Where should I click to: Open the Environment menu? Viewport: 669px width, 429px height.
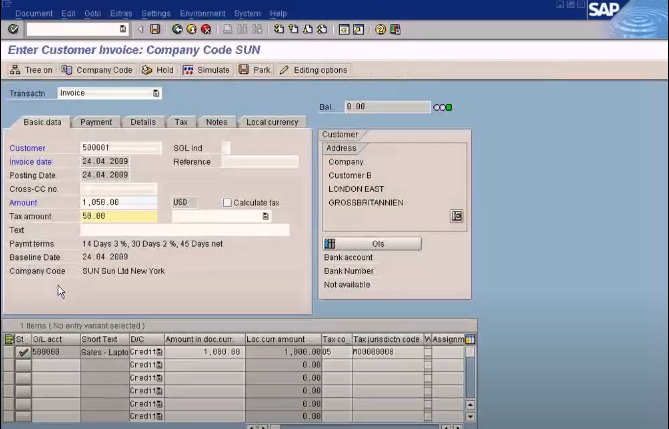tap(203, 14)
